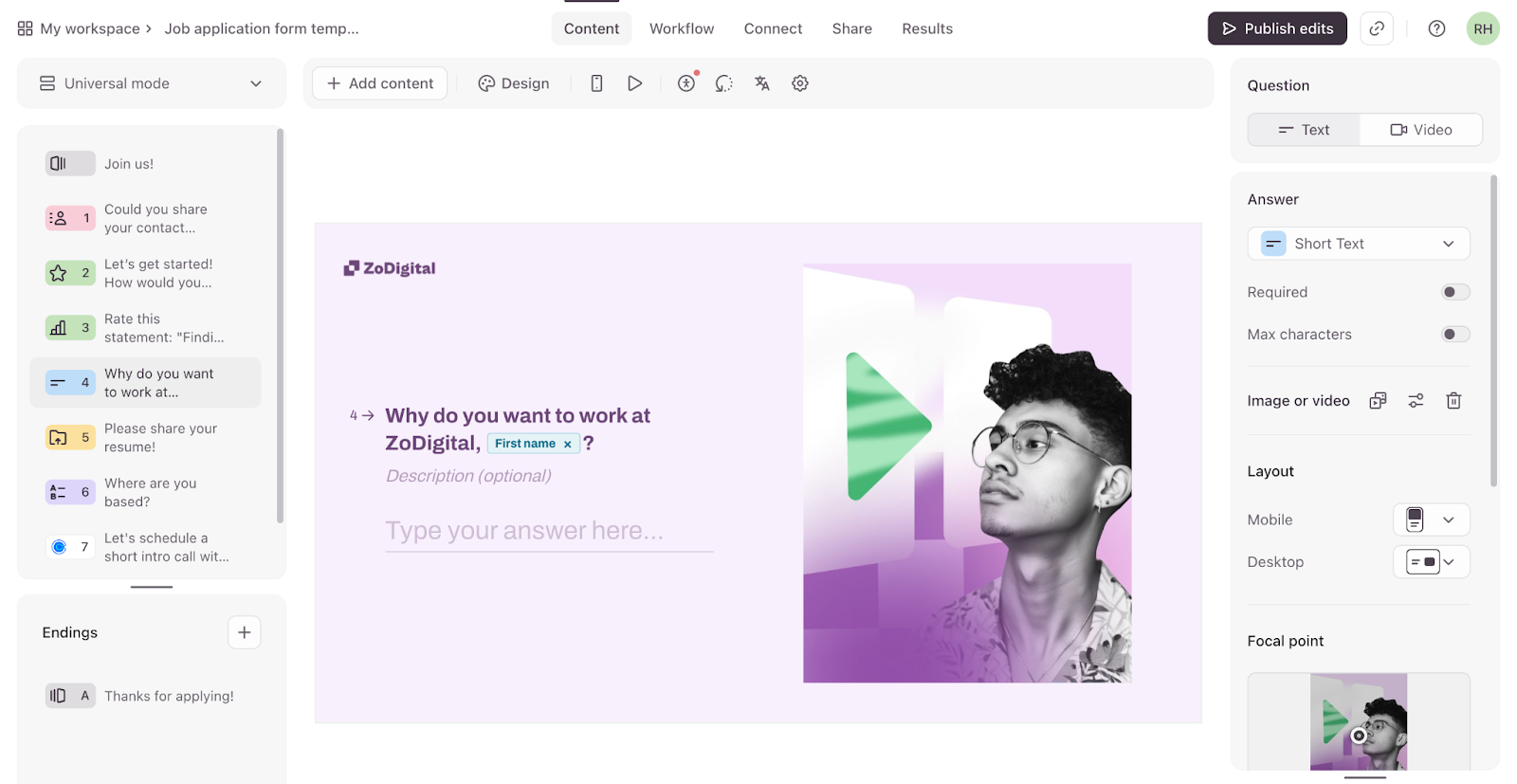This screenshot has width=1517, height=784.
Task: Go to My workspace breadcrumb
Action: [90, 28]
